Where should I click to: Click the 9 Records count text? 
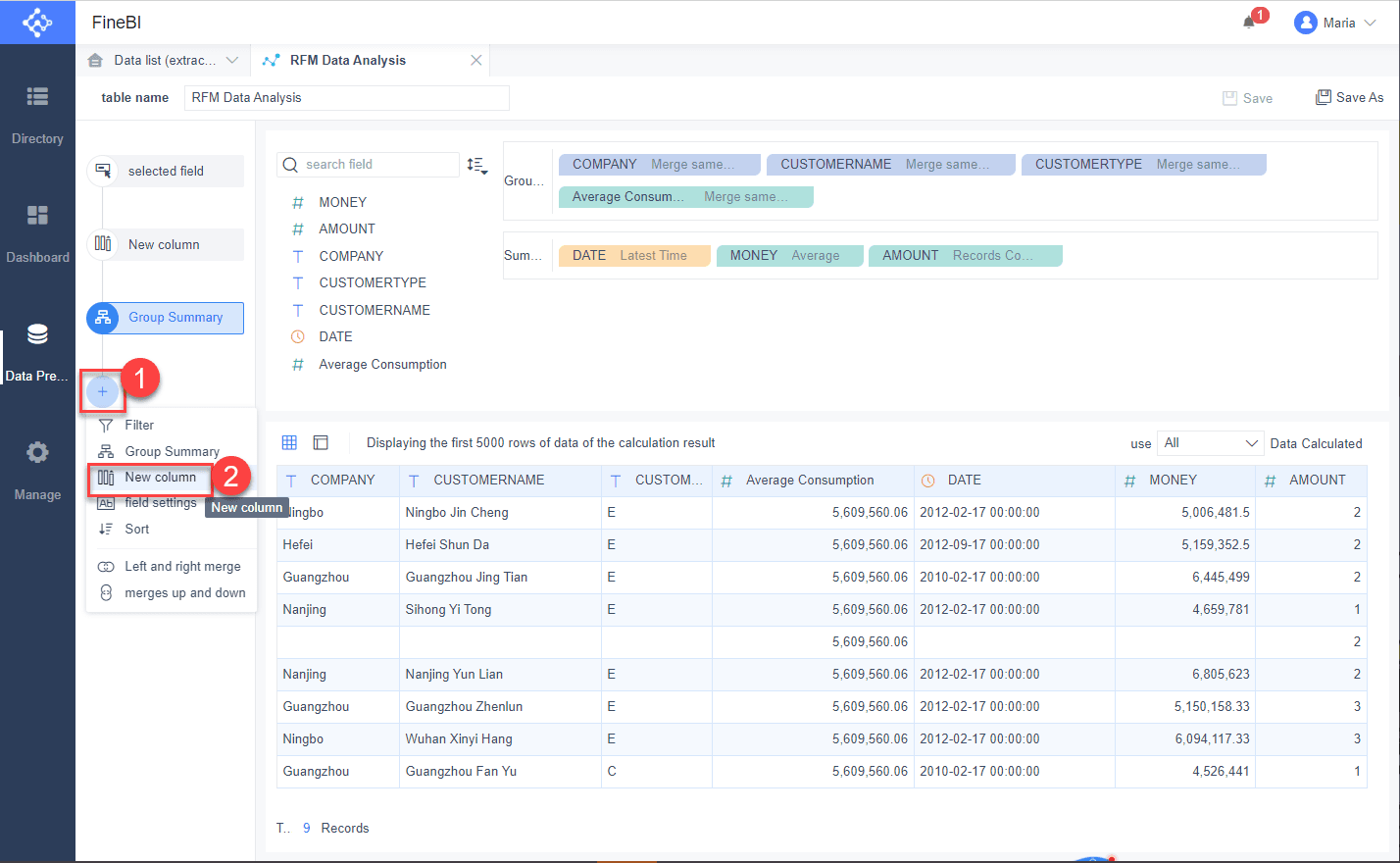click(335, 829)
